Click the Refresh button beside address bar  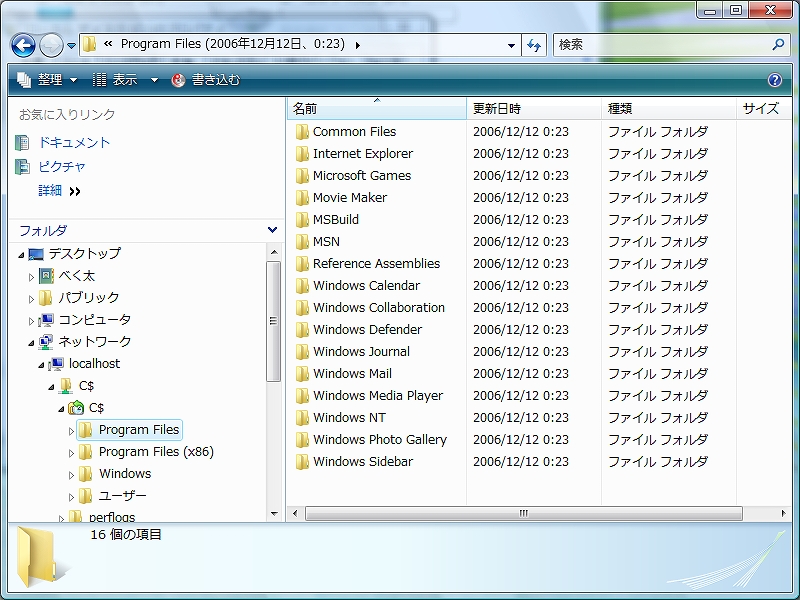pyautogui.click(x=534, y=45)
